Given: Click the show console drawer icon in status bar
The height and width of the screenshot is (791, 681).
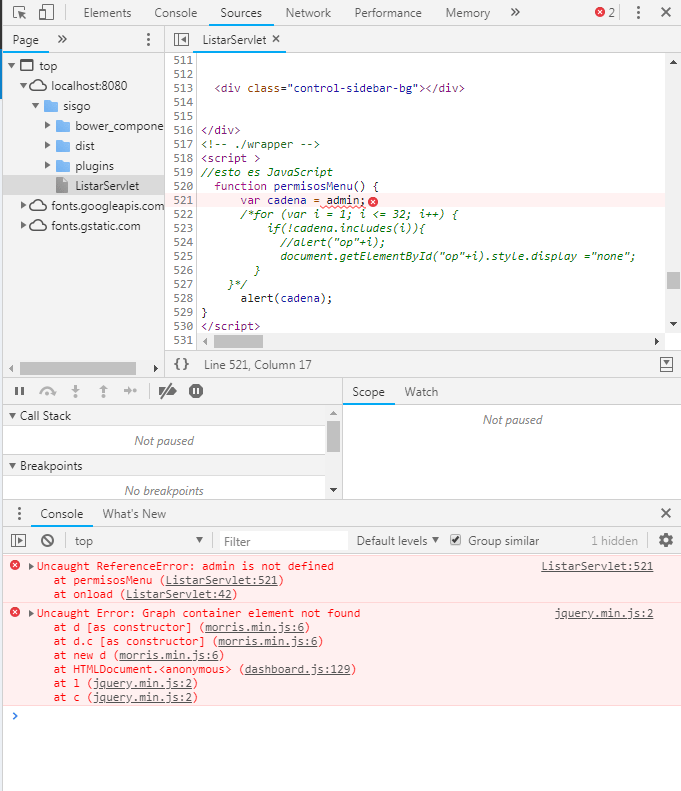Looking at the screenshot, I should 666,364.
